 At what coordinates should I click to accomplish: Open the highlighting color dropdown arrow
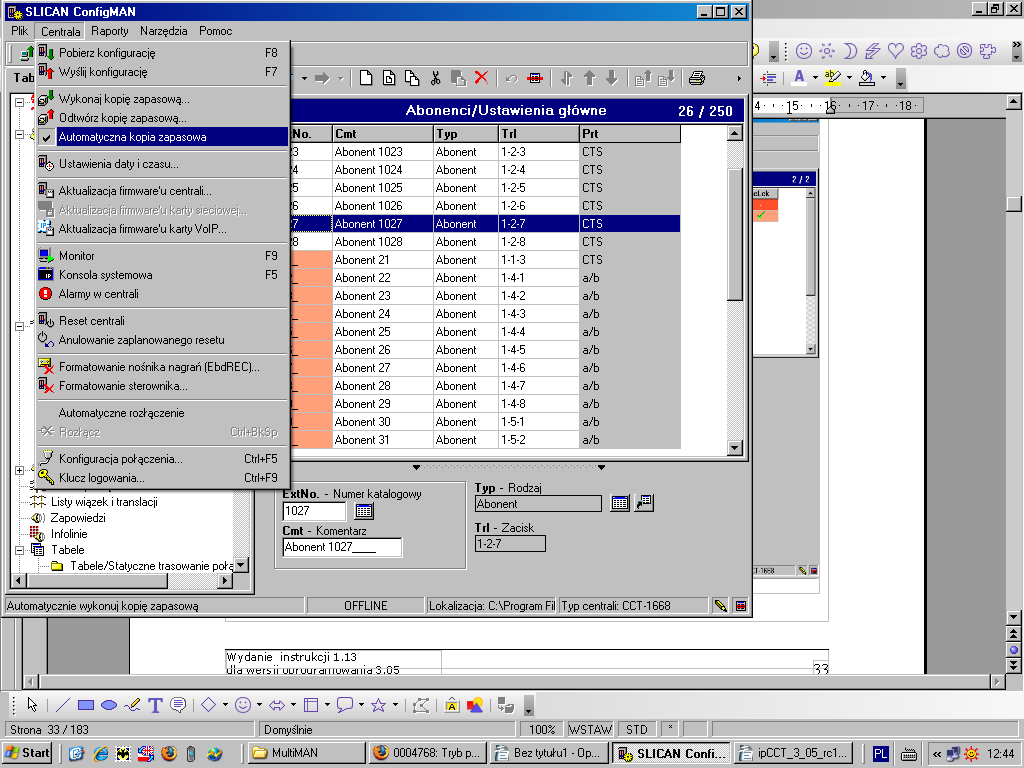point(849,78)
